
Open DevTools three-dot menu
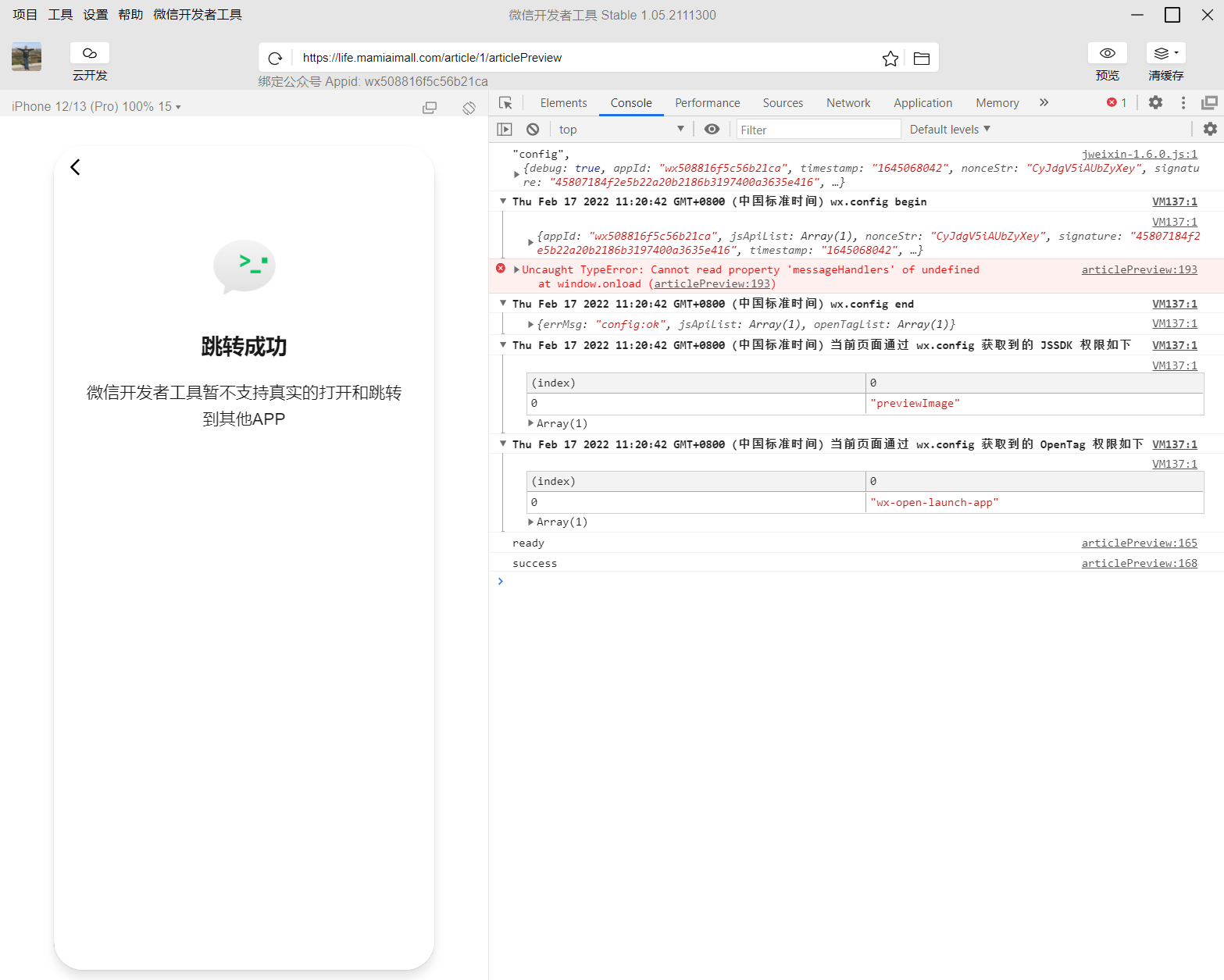1183,103
